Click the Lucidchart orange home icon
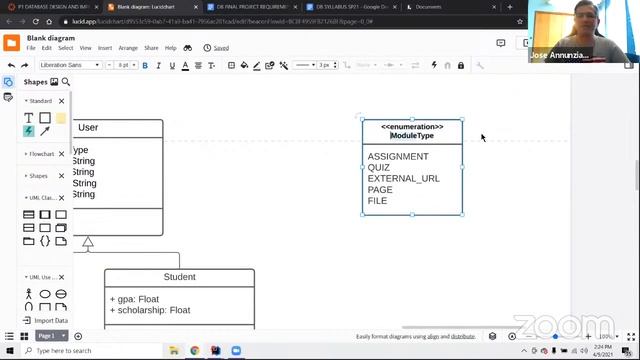Image resolution: width=640 pixels, height=360 pixels. [11, 43]
